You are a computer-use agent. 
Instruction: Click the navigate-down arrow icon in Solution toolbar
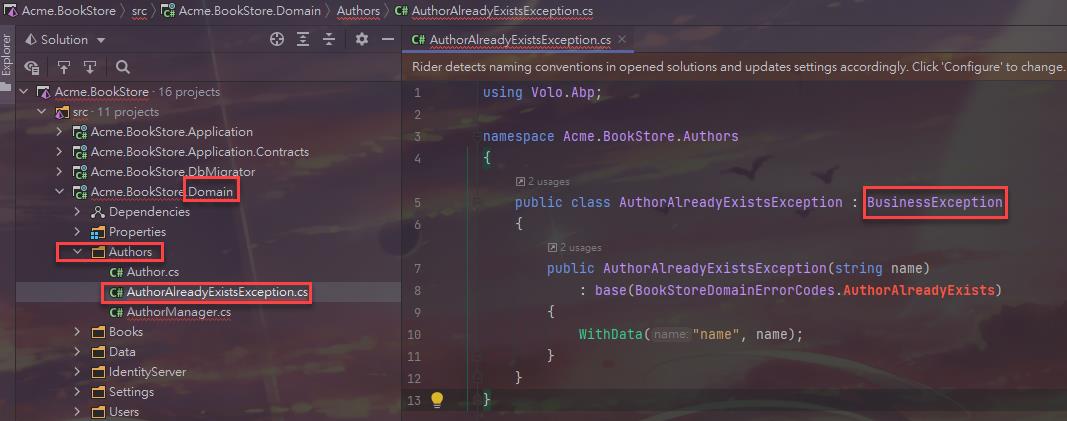(90, 67)
